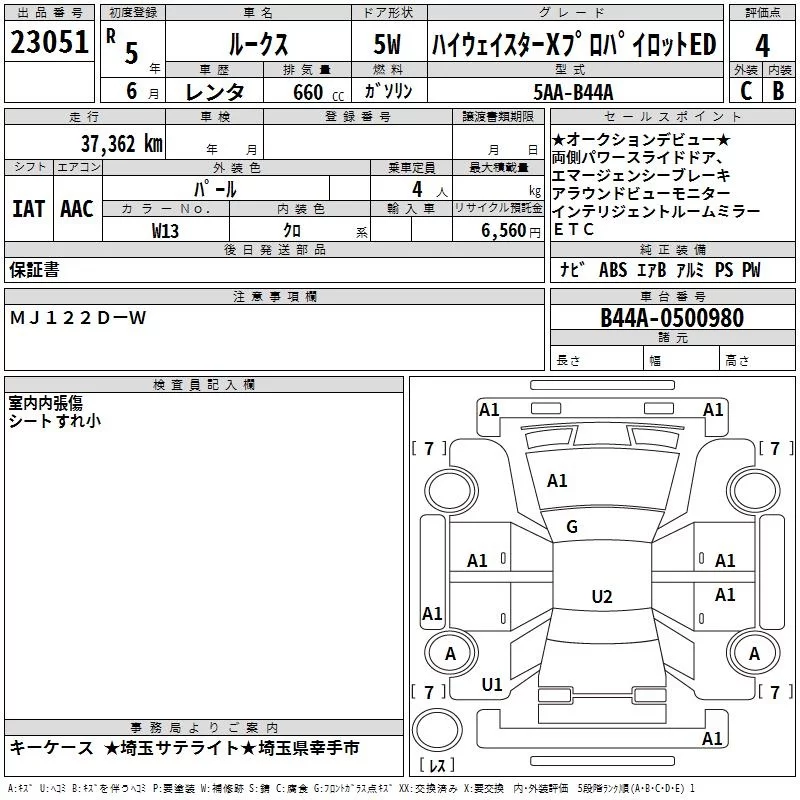
Task: Click 車台番号 header
Action: [672, 296]
